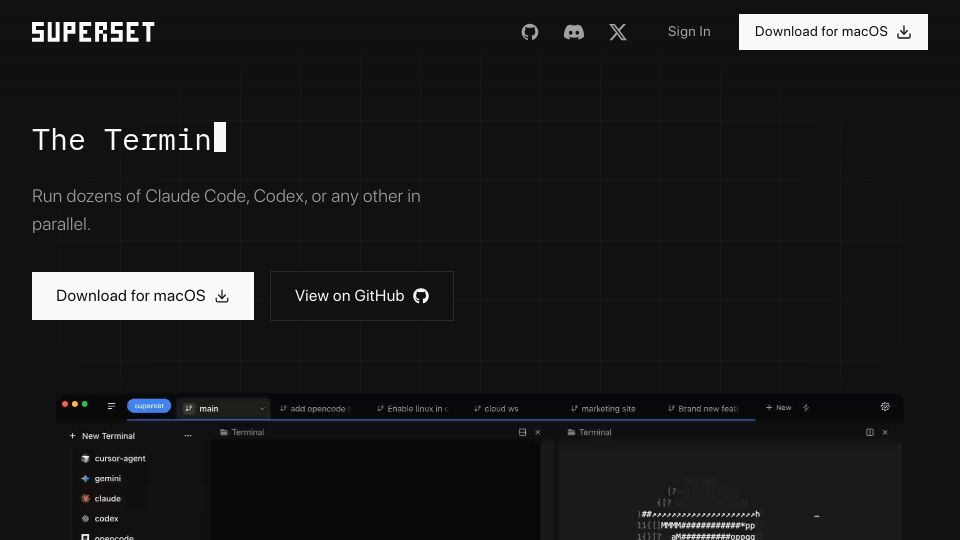Open the three-dots menu beside New Terminal
This screenshot has width=960, height=540.
[188, 436]
